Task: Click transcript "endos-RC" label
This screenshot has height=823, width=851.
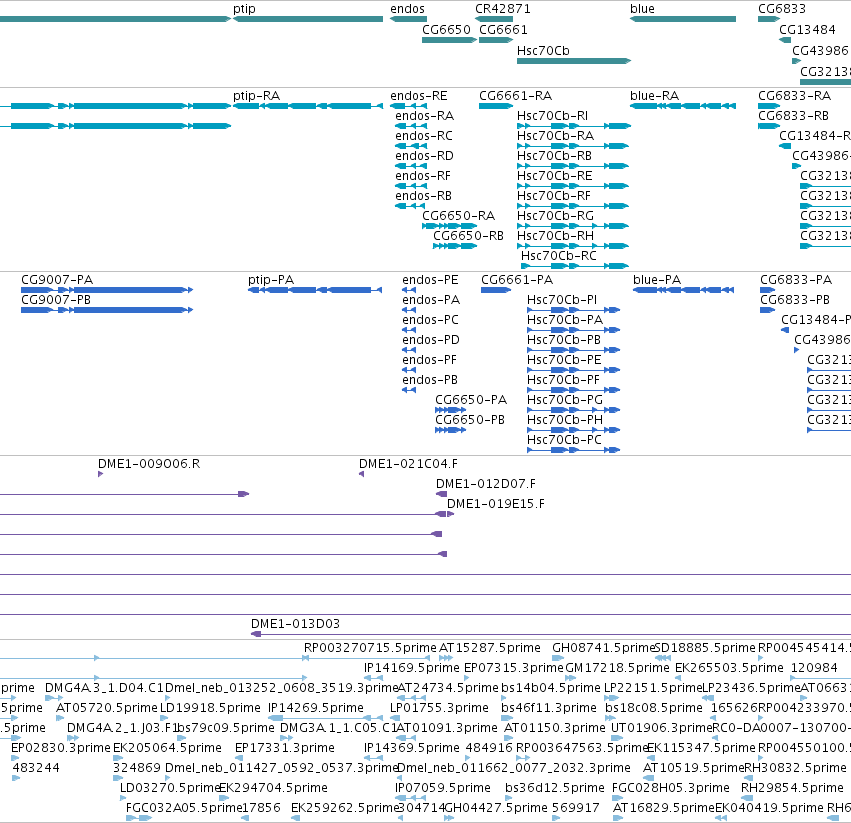Action: pyautogui.click(x=423, y=136)
